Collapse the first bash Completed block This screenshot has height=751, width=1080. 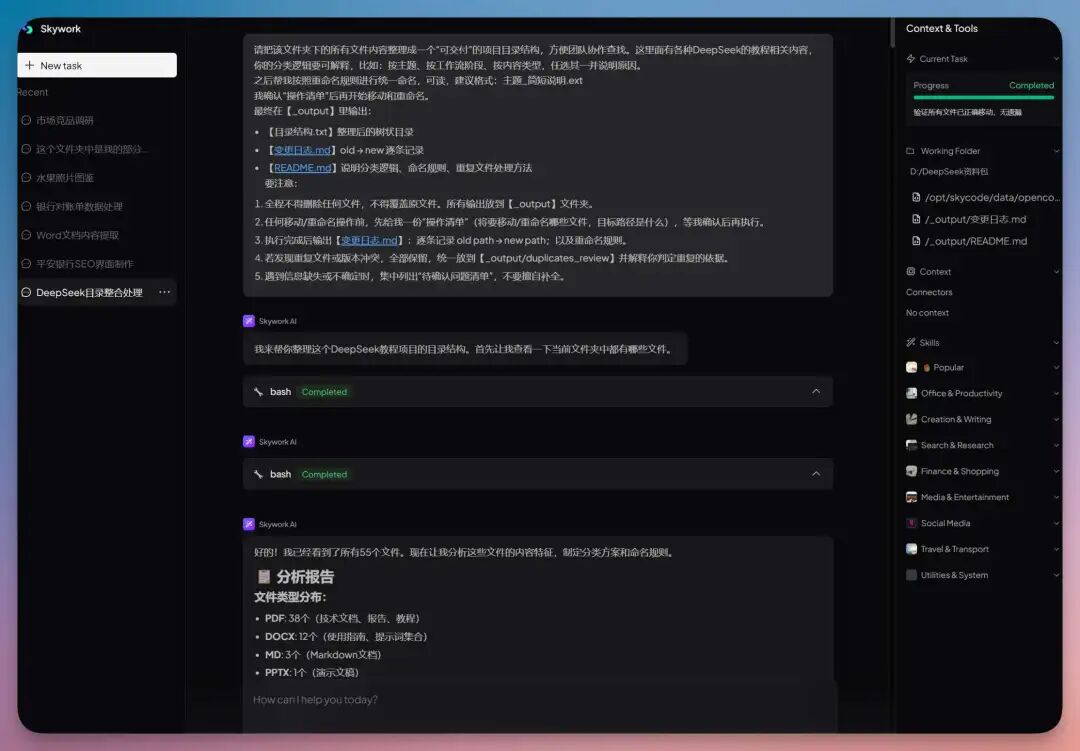(816, 391)
